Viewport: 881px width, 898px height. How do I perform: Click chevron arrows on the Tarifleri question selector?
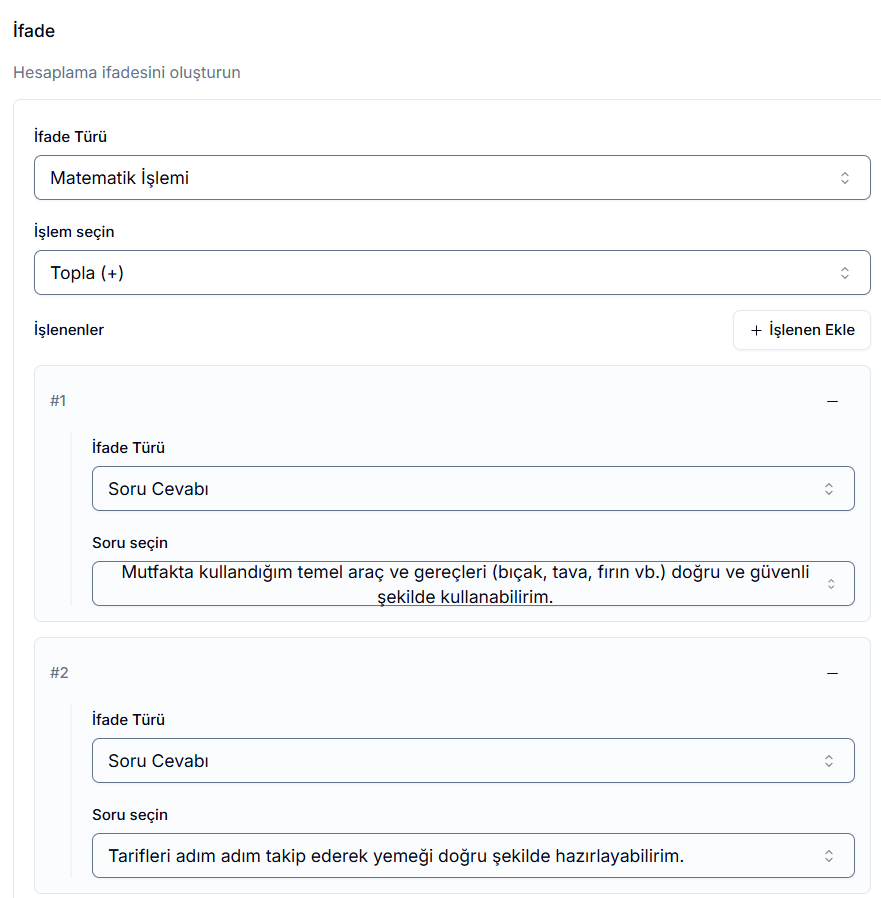tap(829, 856)
